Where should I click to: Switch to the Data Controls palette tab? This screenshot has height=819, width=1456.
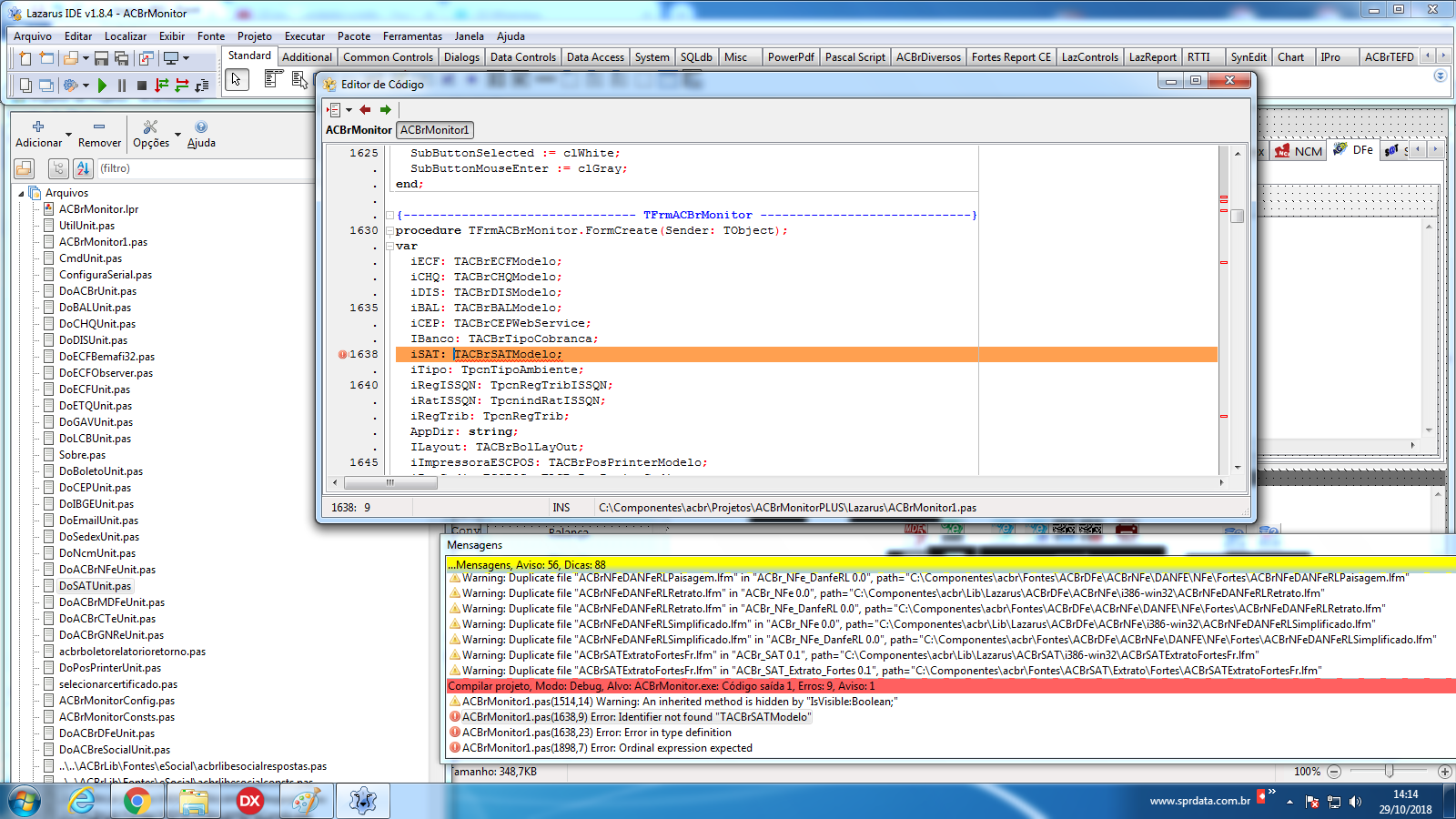[x=522, y=57]
